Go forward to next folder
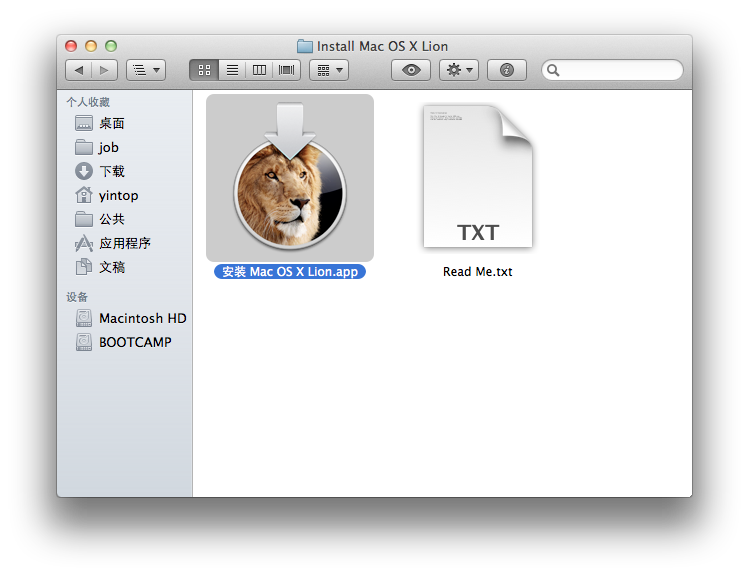This screenshot has width=749, height=576. pyautogui.click(x=105, y=70)
